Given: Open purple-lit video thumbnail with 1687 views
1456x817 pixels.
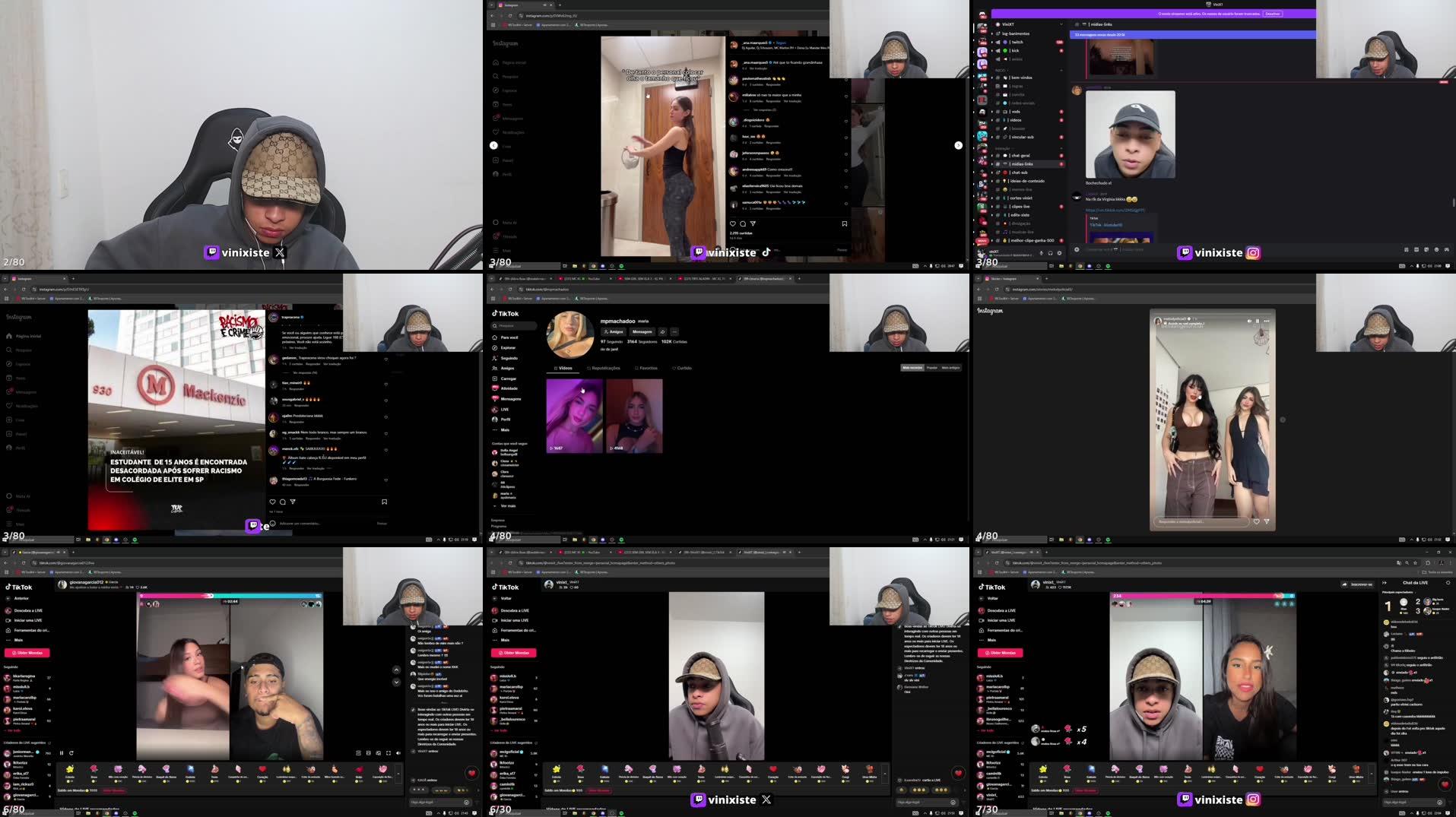Looking at the screenshot, I should point(574,416).
